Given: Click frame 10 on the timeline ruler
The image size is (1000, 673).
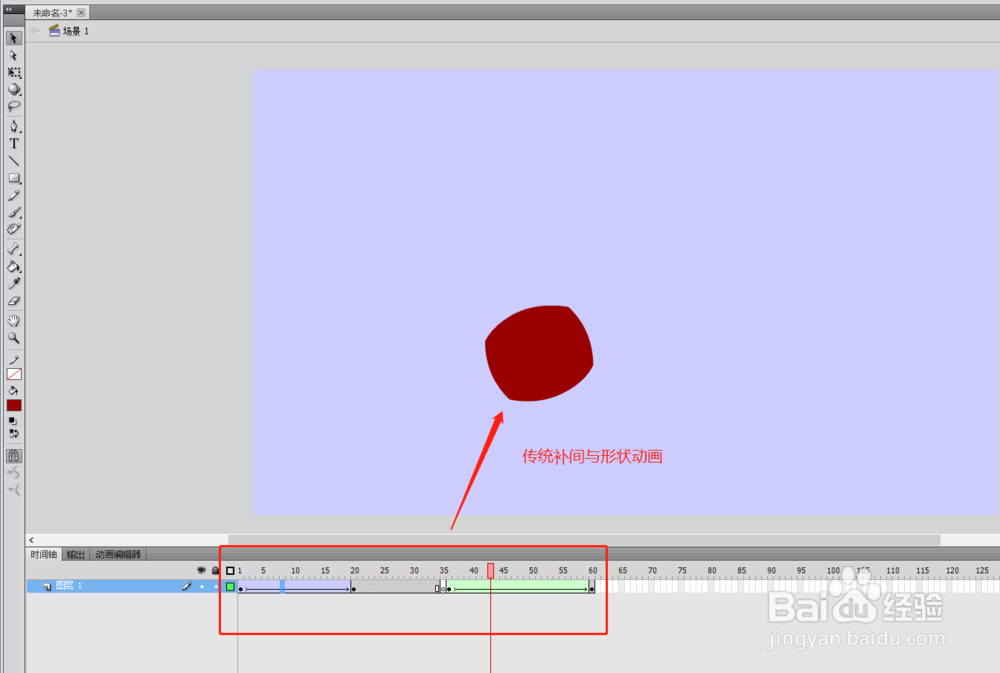Looking at the screenshot, I should pos(295,570).
